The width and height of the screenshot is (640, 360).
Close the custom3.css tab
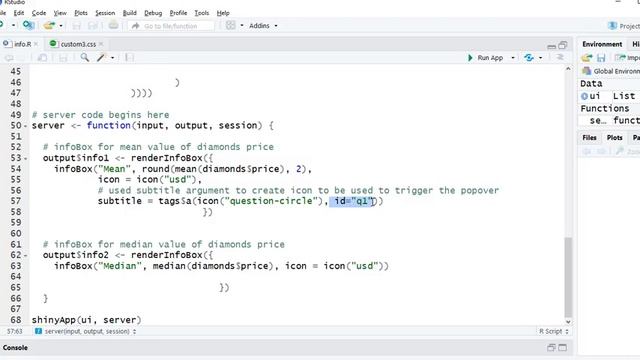[x=101, y=44]
